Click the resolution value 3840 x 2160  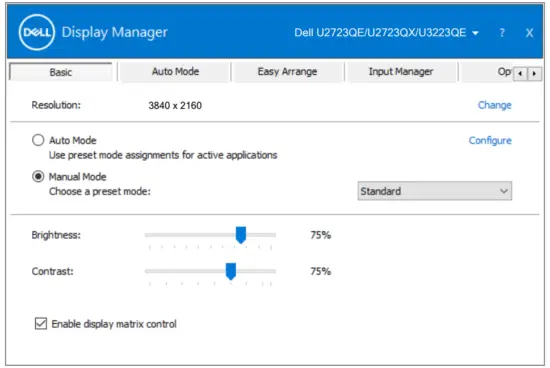click(175, 105)
